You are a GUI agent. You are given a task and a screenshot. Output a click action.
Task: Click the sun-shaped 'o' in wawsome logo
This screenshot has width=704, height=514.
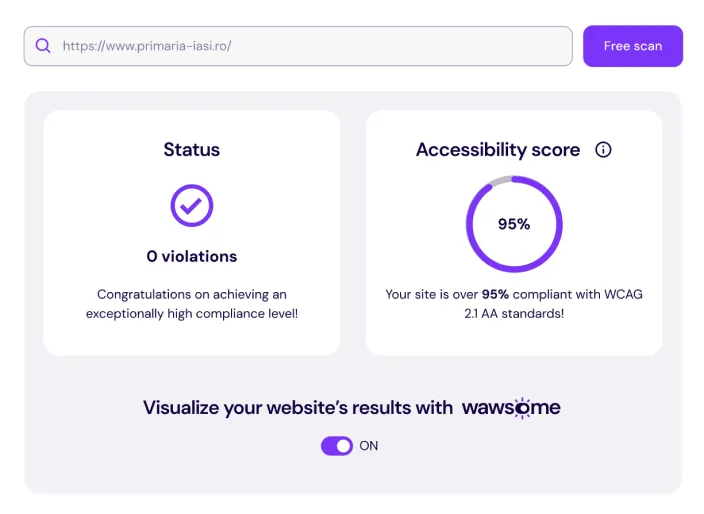[x=522, y=407]
